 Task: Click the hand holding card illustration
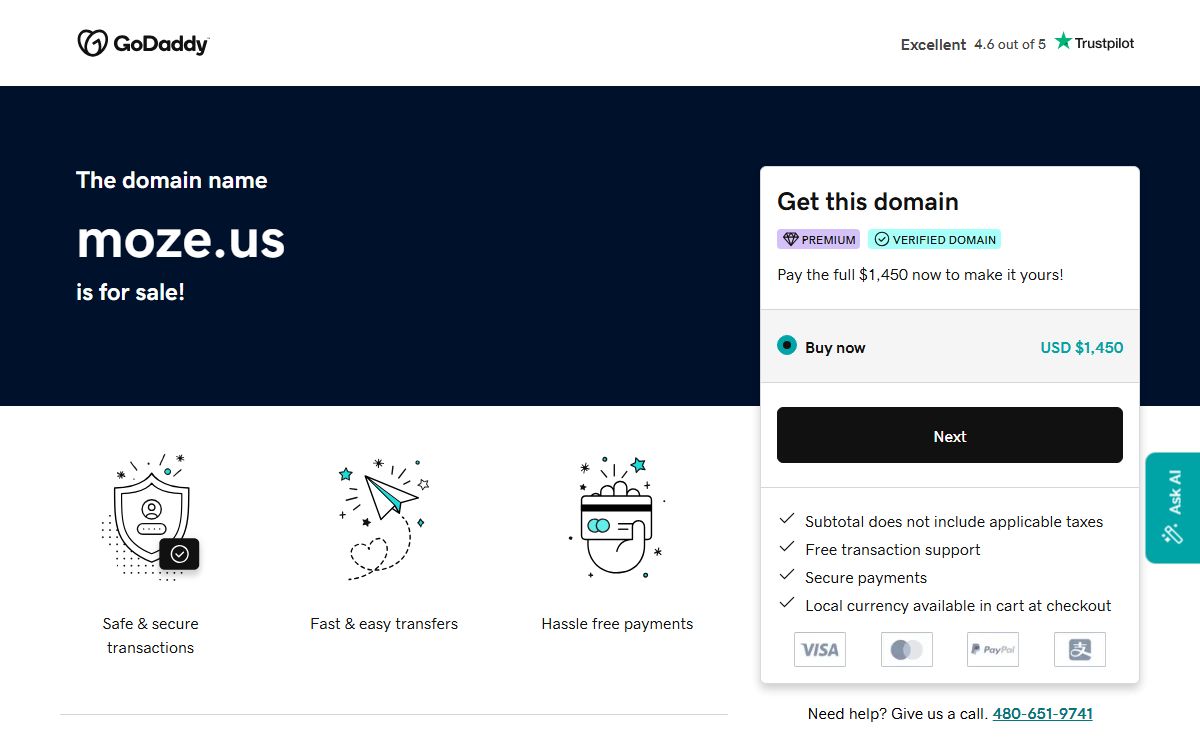[617, 518]
